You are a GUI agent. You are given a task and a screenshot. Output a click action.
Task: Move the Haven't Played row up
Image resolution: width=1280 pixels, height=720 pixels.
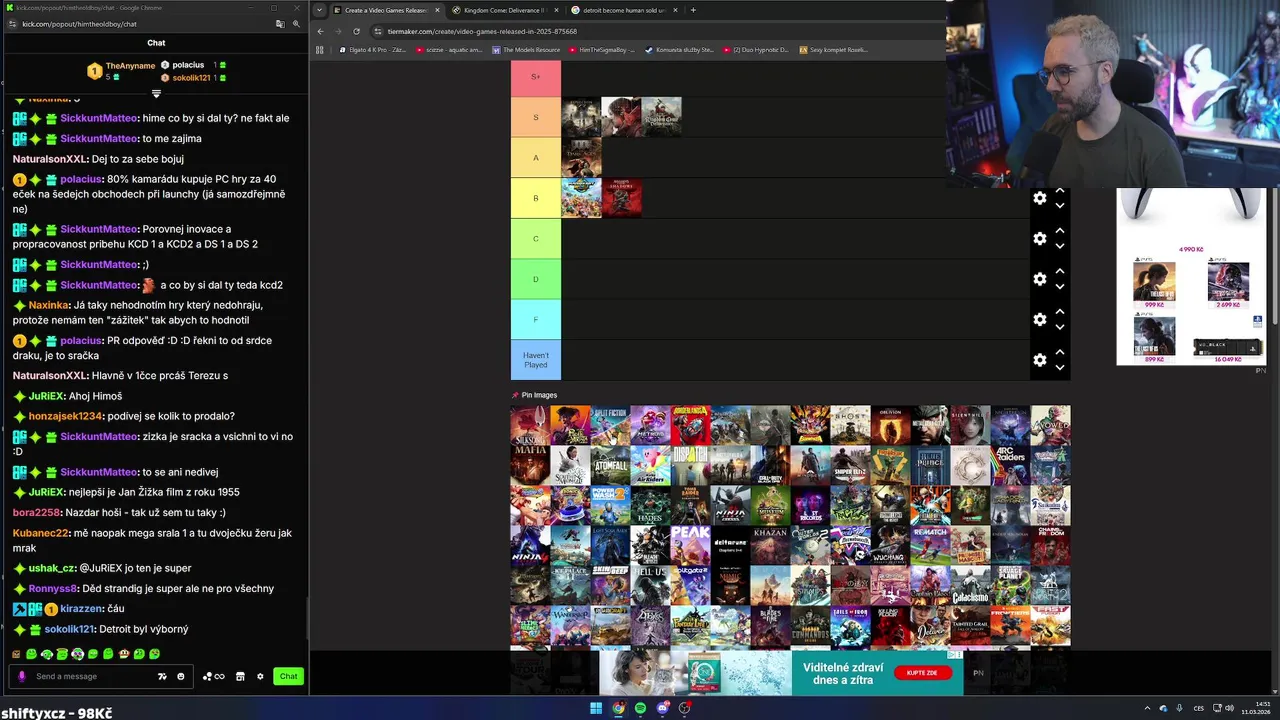(x=1060, y=353)
